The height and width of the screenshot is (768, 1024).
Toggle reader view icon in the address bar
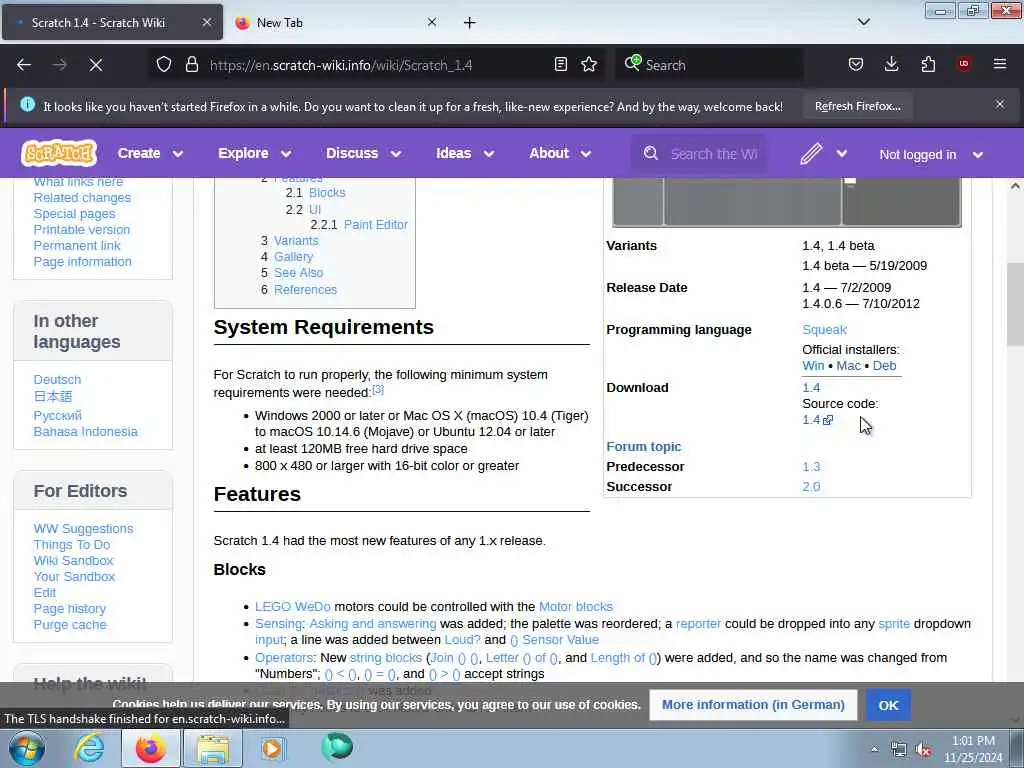click(x=560, y=65)
